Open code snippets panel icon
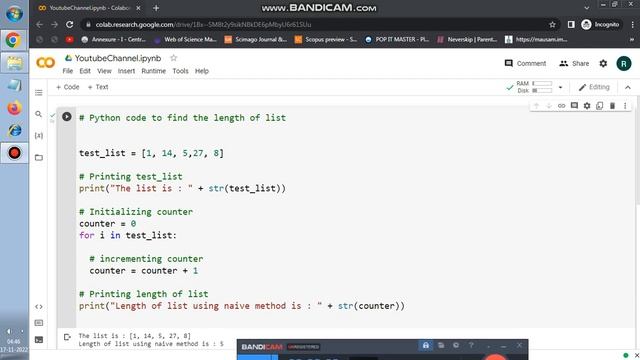Image resolution: width=640 pixels, height=360 pixels. pyautogui.click(x=39, y=307)
